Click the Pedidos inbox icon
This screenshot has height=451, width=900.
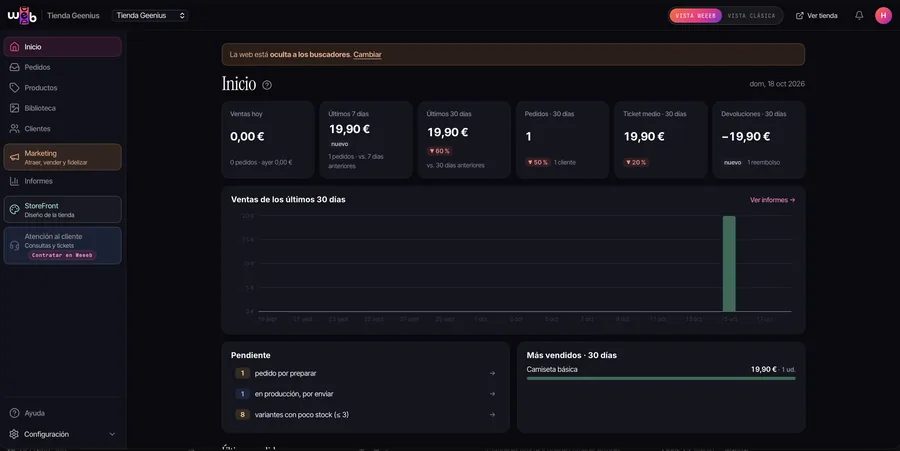(x=14, y=67)
